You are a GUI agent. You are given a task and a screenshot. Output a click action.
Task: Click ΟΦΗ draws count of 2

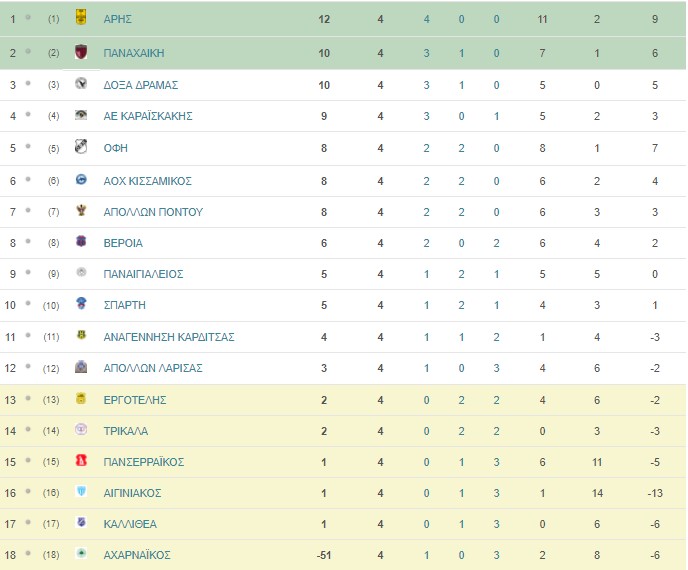462,148
